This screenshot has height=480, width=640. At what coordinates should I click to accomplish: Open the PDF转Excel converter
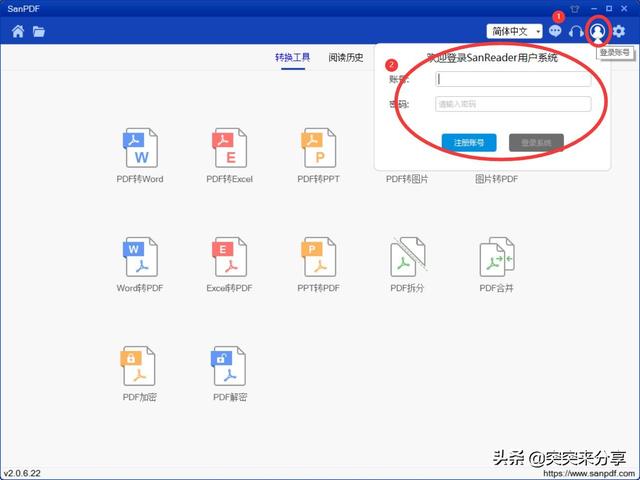[x=229, y=156]
